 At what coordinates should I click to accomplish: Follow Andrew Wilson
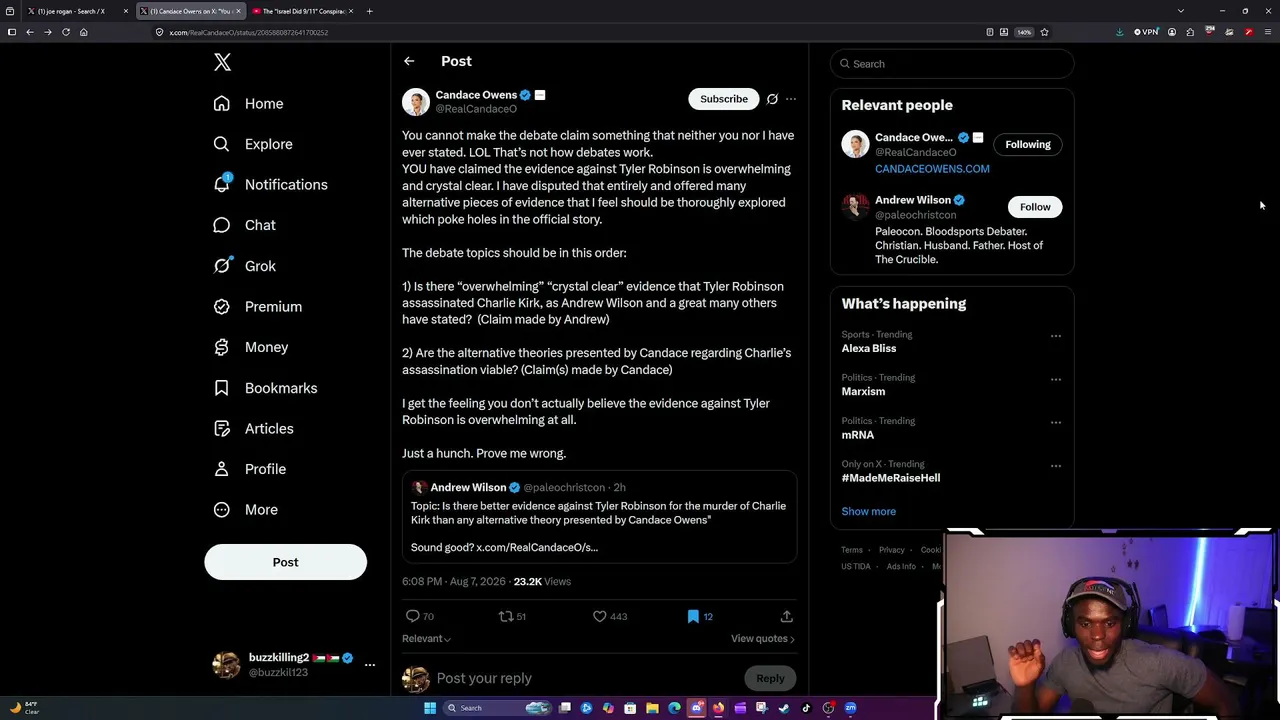[1035, 207]
